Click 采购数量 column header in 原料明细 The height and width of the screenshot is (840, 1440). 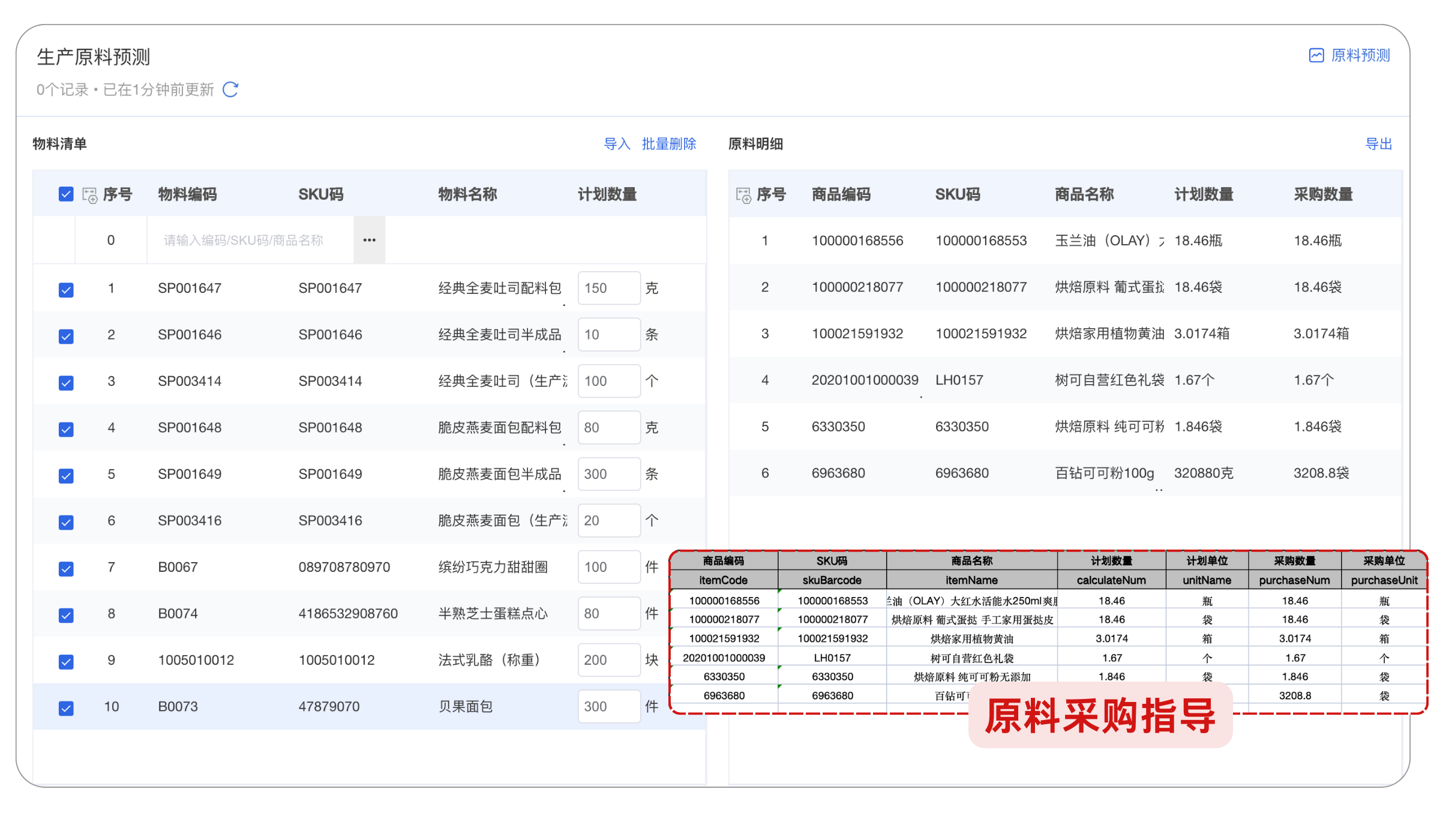(1322, 194)
